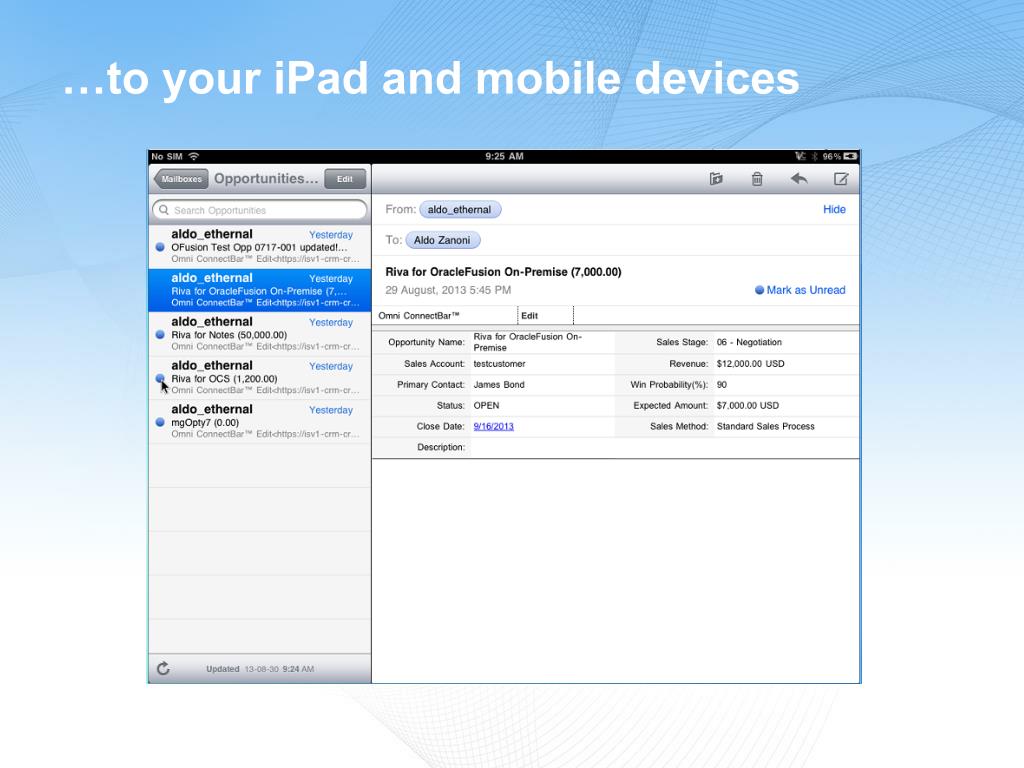Tap the Edit button beside Opportunities
The image size is (1024, 768).
point(345,179)
